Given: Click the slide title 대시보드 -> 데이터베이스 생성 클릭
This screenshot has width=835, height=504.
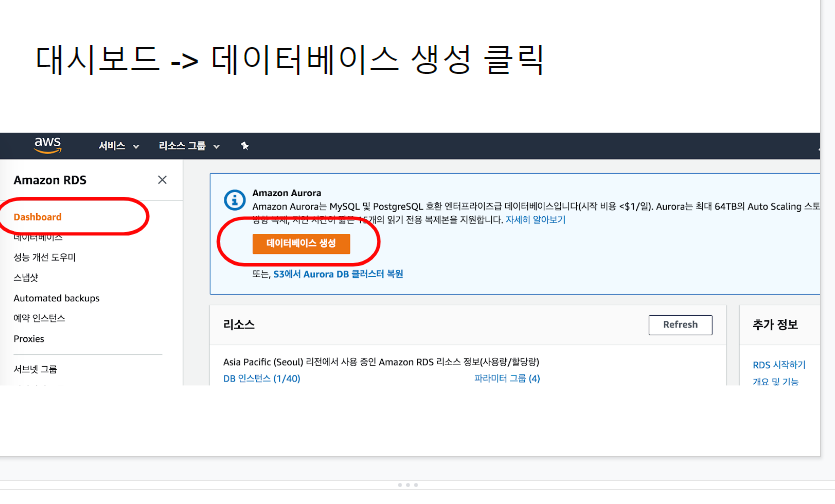Looking at the screenshot, I should [x=290, y=59].
